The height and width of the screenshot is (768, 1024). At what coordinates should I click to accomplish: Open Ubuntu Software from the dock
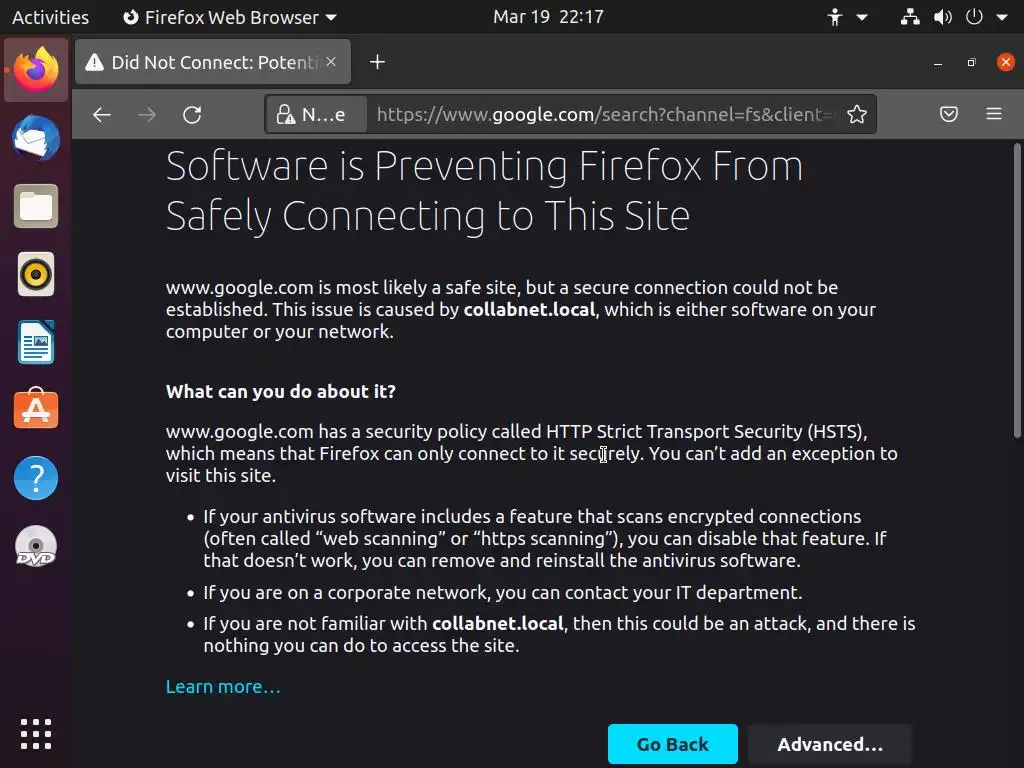36,410
